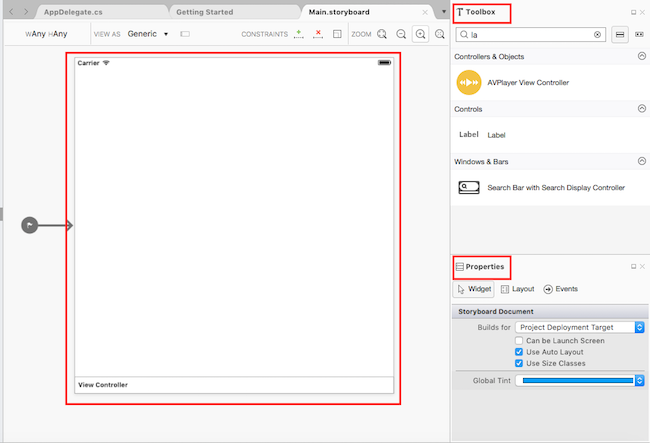The image size is (650, 443).
Task: Navigate back with the left arrow
Action: click(x=11, y=12)
